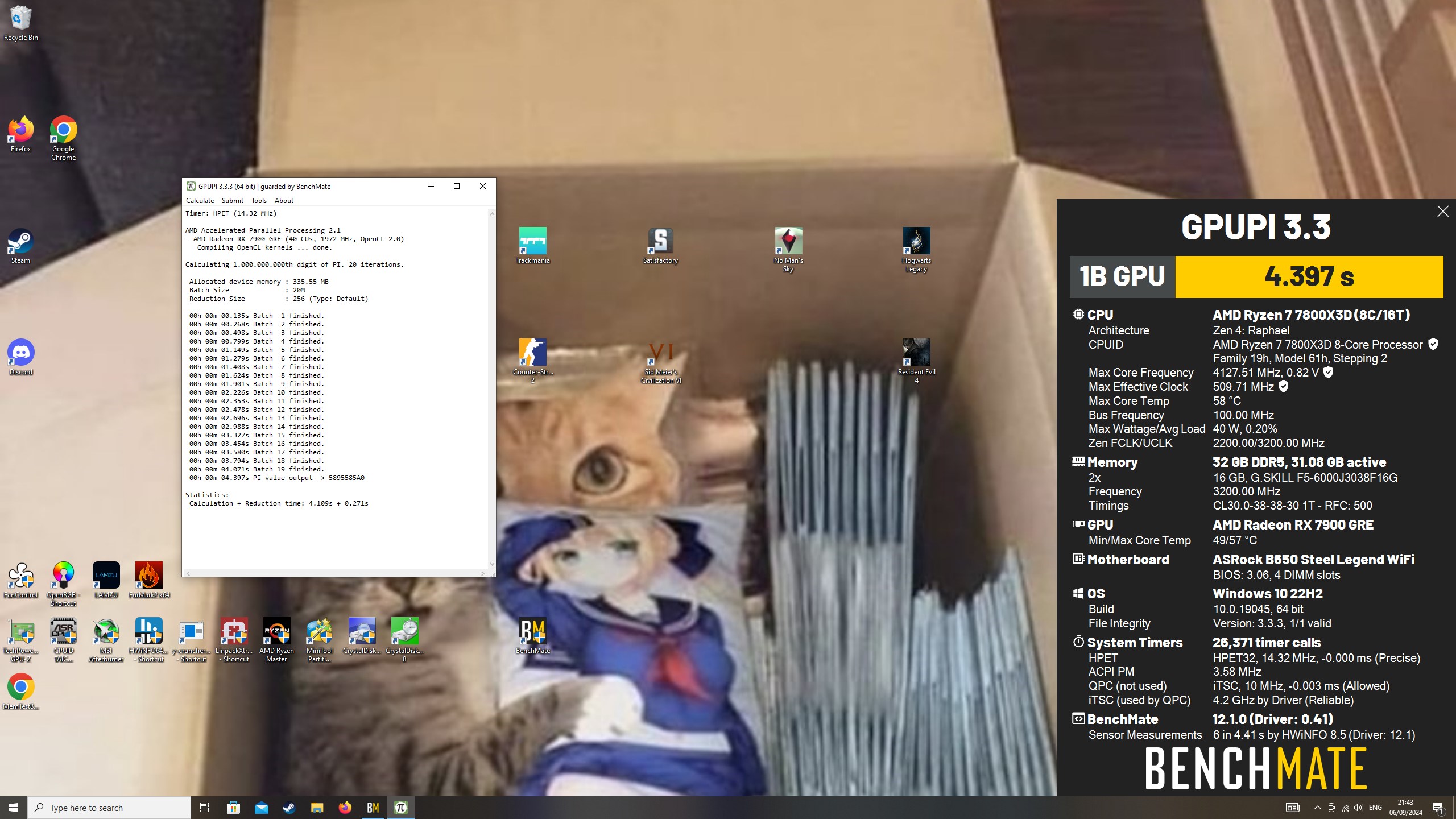The width and height of the screenshot is (1456, 819).
Task: Open the Mail app on taskbar
Action: pos(261,808)
